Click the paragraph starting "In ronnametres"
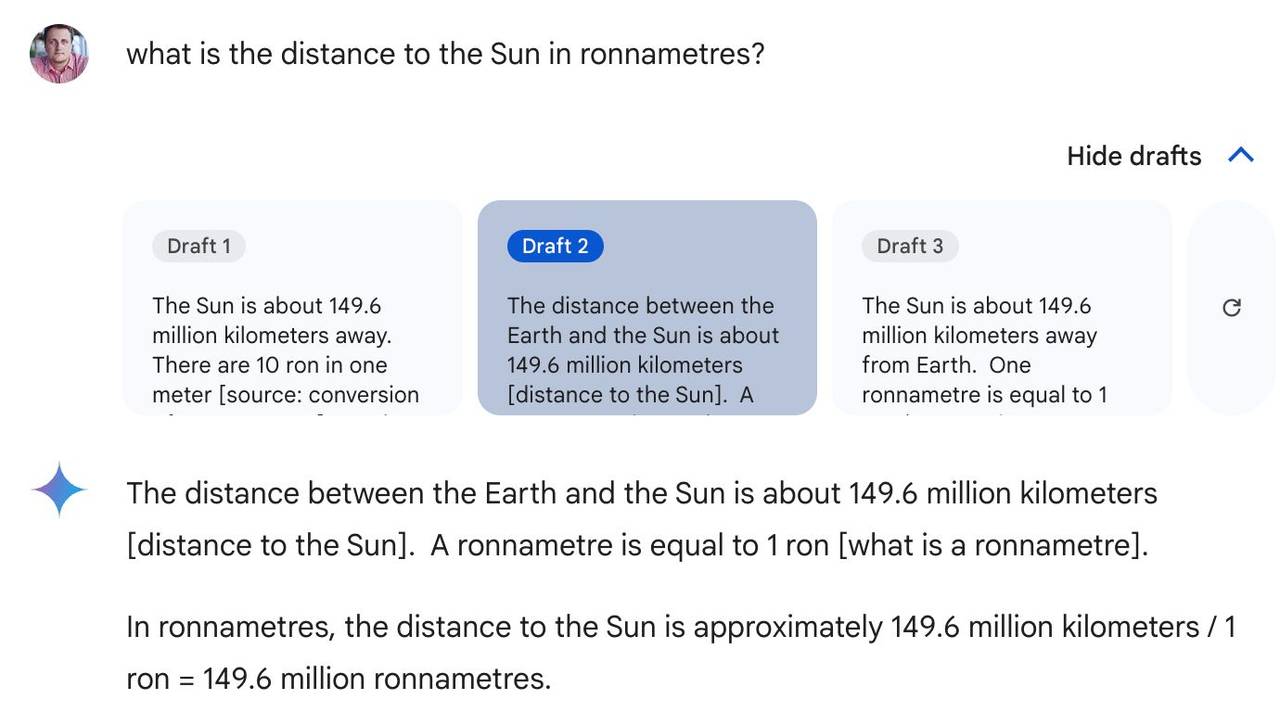Screen dimensions: 1280x725 [682, 653]
